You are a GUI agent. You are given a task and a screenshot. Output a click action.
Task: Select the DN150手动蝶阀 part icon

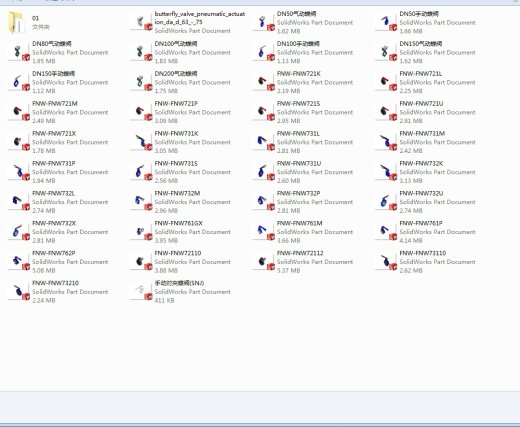(x=19, y=82)
